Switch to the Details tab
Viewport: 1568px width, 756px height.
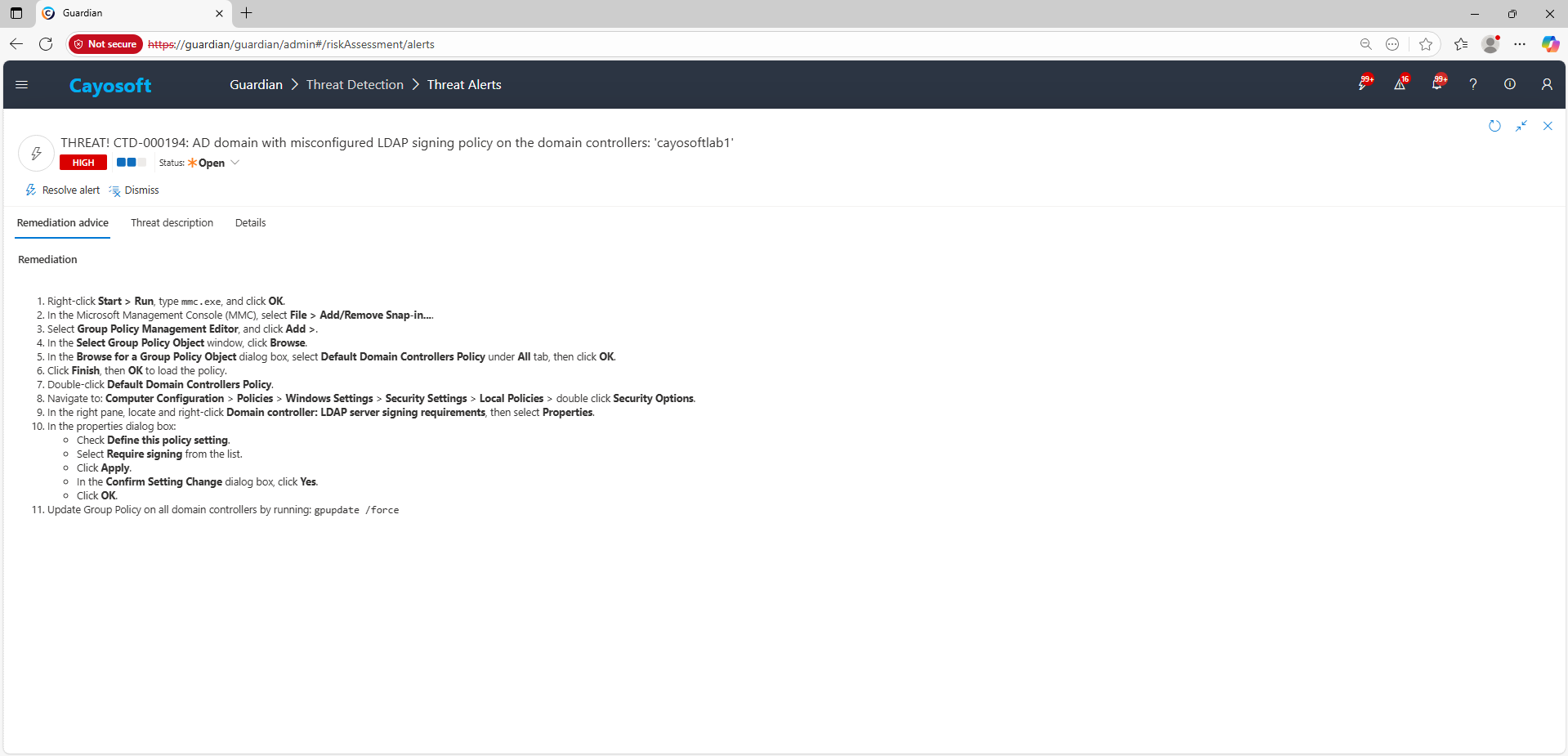click(x=250, y=223)
